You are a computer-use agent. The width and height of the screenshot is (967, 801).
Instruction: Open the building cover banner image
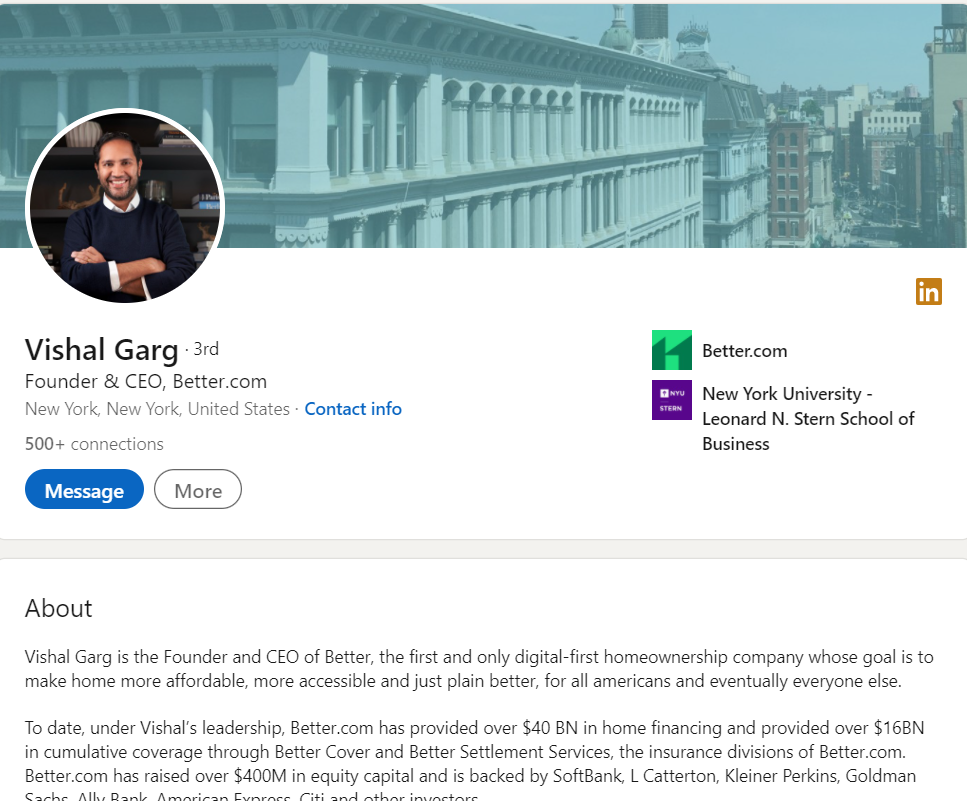point(484,126)
